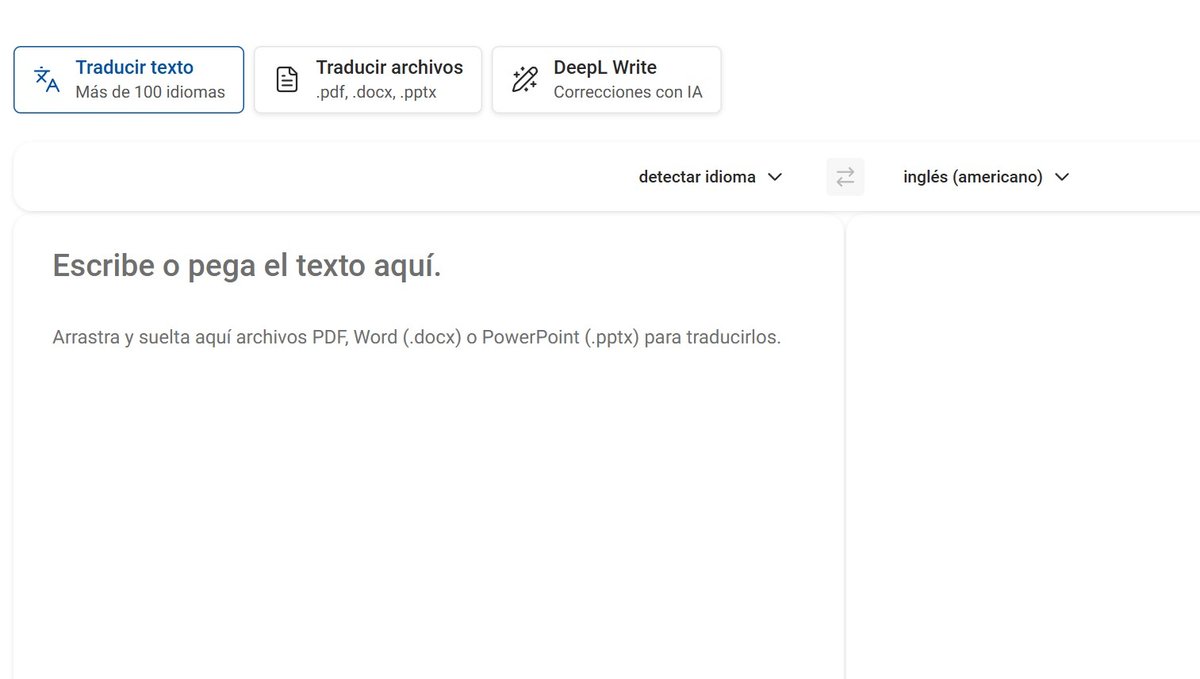
Task: Click the chevron beside detectar idioma
Action: pos(775,177)
